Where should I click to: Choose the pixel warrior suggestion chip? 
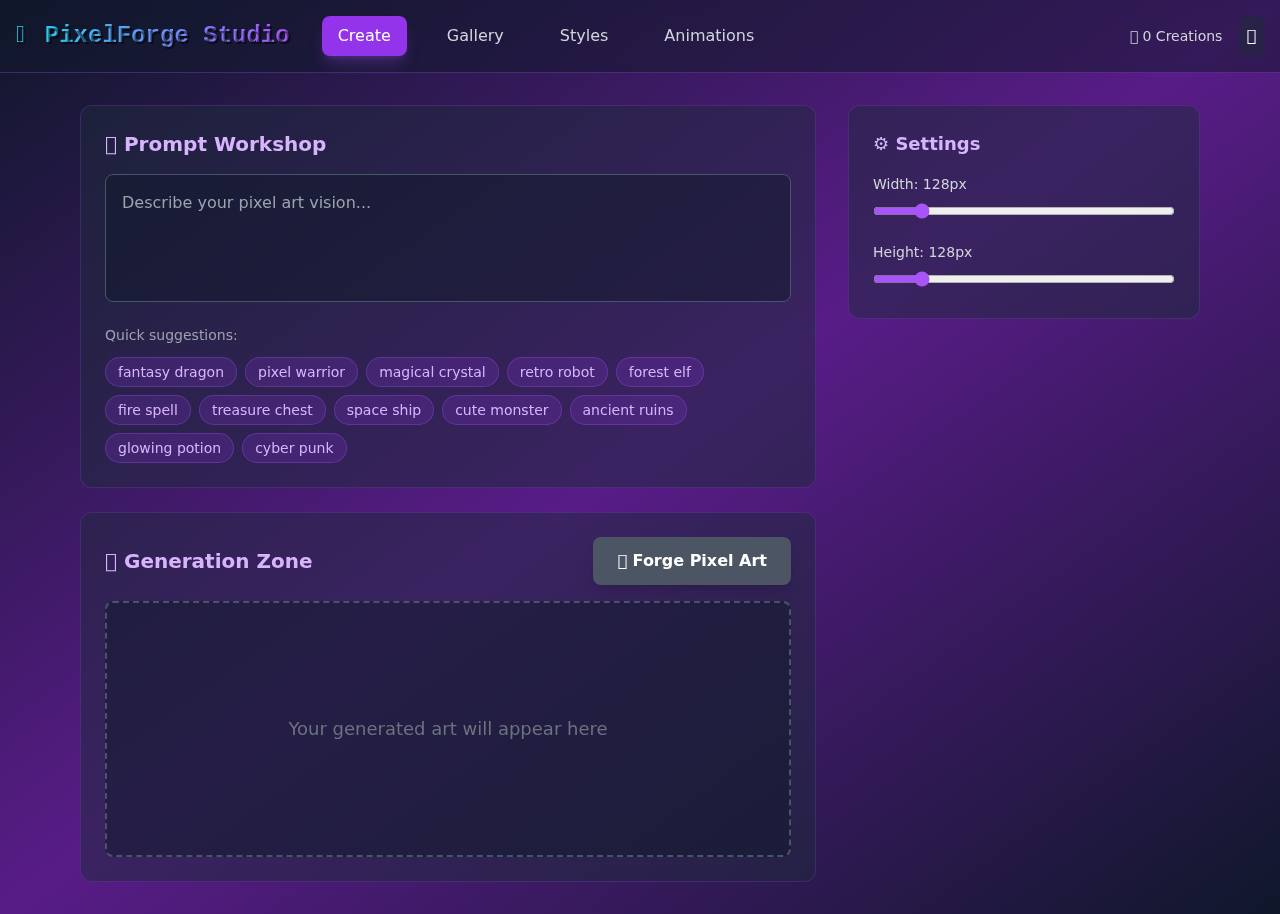pyautogui.click(x=301, y=372)
